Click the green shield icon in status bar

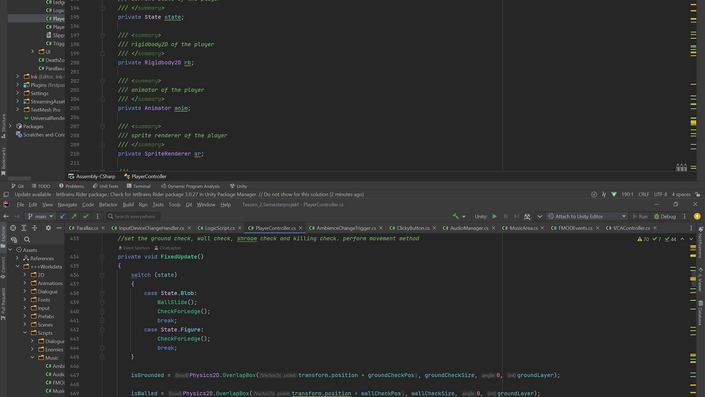614,194
